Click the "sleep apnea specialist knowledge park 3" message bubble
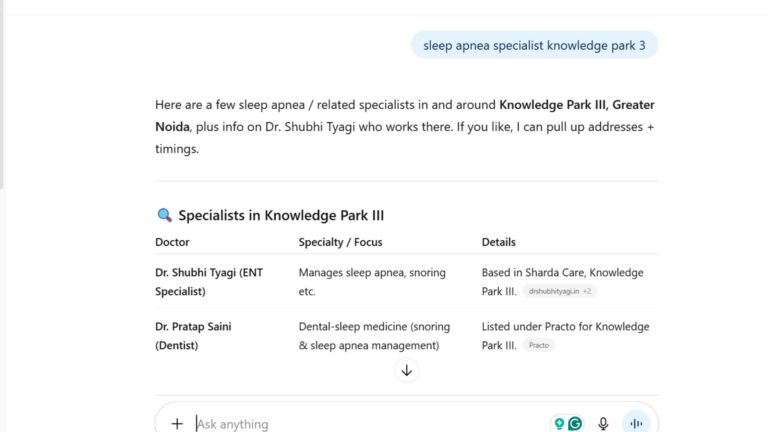 (534, 45)
